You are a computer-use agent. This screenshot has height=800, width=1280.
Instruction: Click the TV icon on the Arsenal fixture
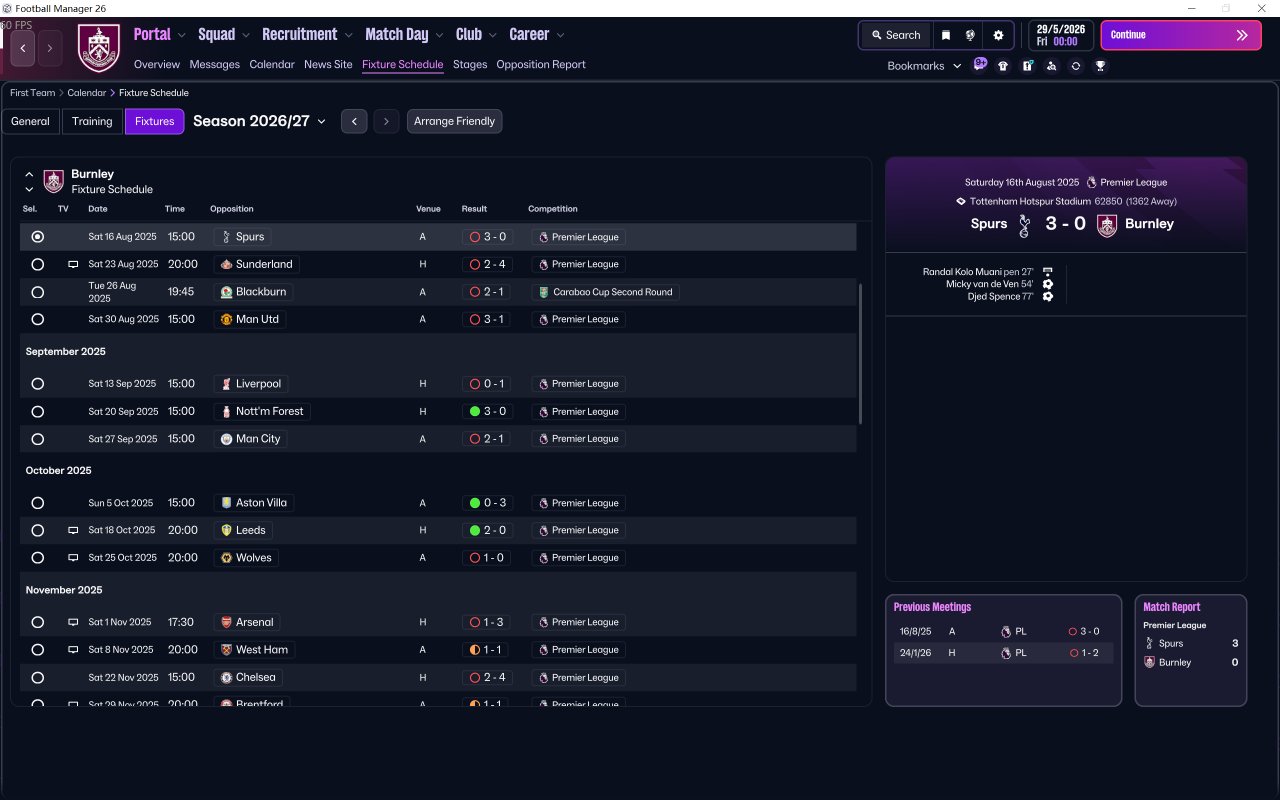coord(72,622)
